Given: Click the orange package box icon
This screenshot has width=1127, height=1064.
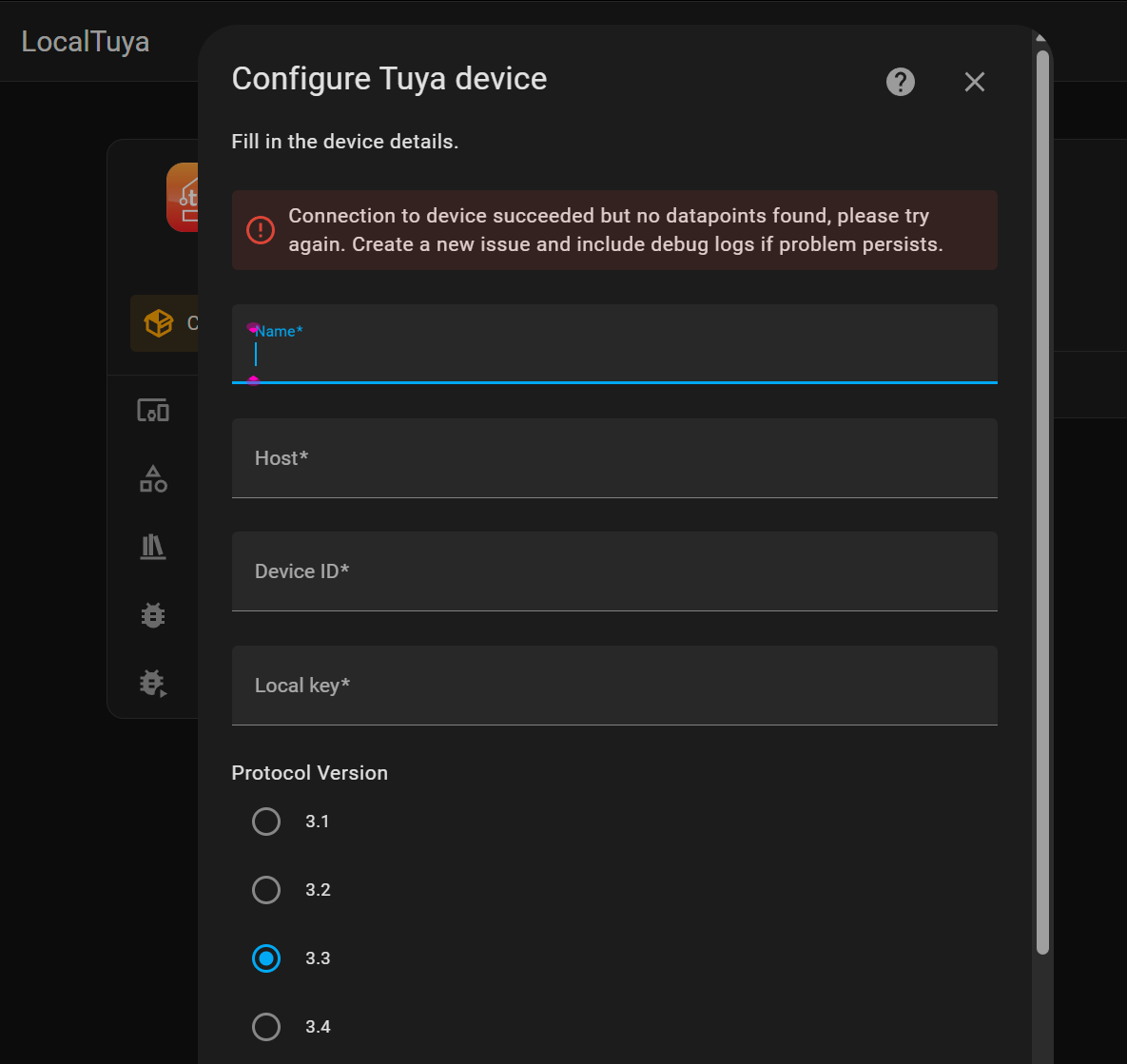Looking at the screenshot, I should click(x=159, y=322).
